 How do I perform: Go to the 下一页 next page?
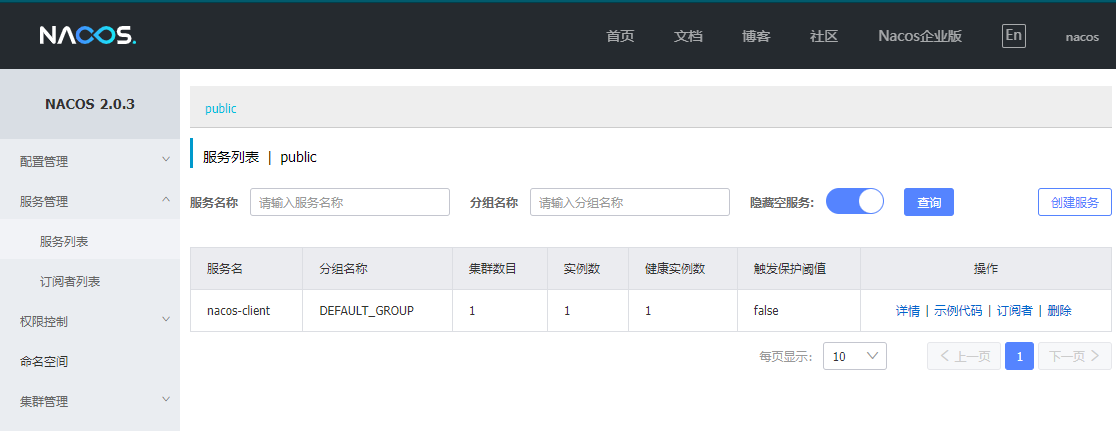pos(1075,356)
